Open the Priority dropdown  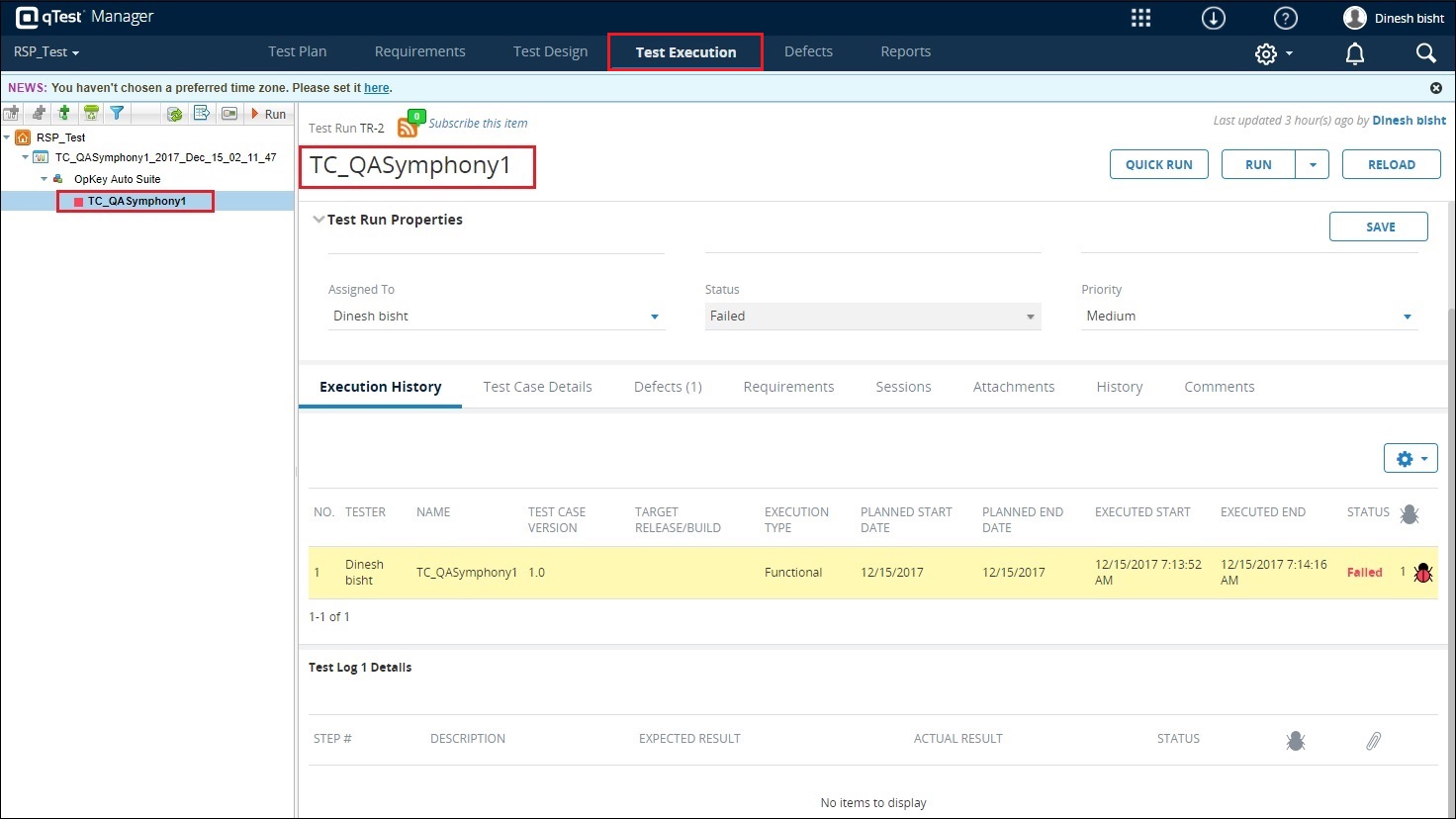coord(1407,317)
